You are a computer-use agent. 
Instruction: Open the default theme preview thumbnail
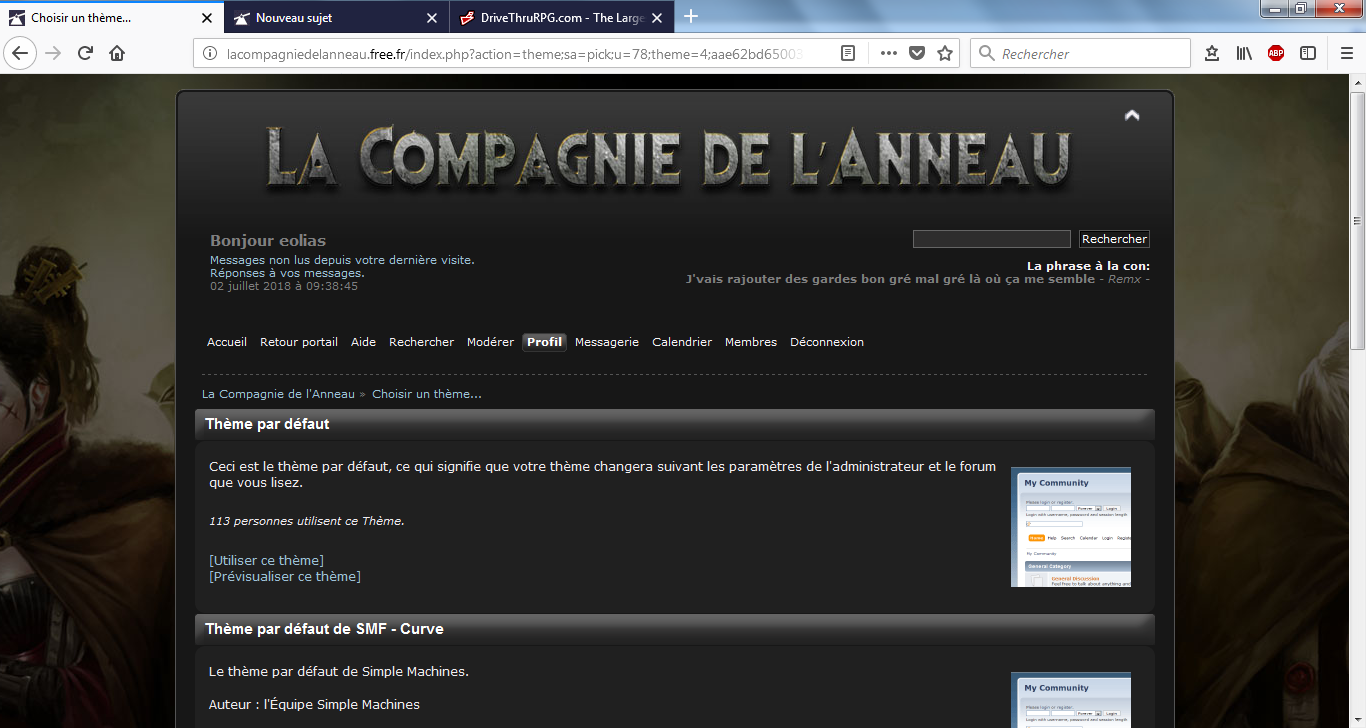[1071, 527]
